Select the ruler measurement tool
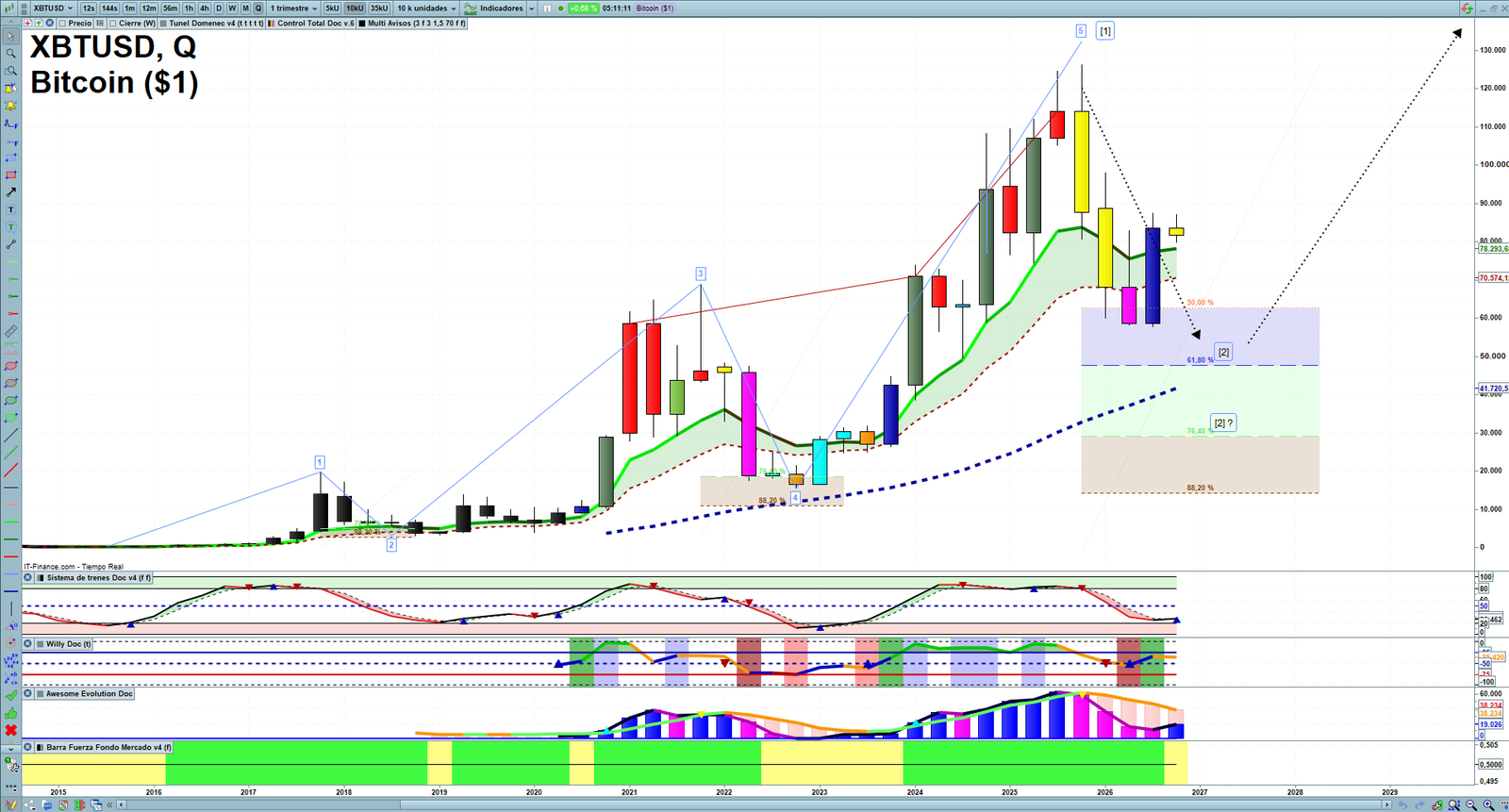This screenshot has height=812, width=1509. 11,331
